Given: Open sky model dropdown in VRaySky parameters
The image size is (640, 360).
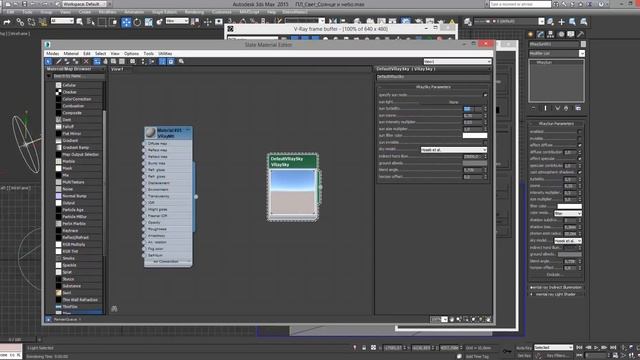Looking at the screenshot, I should pos(454,150).
